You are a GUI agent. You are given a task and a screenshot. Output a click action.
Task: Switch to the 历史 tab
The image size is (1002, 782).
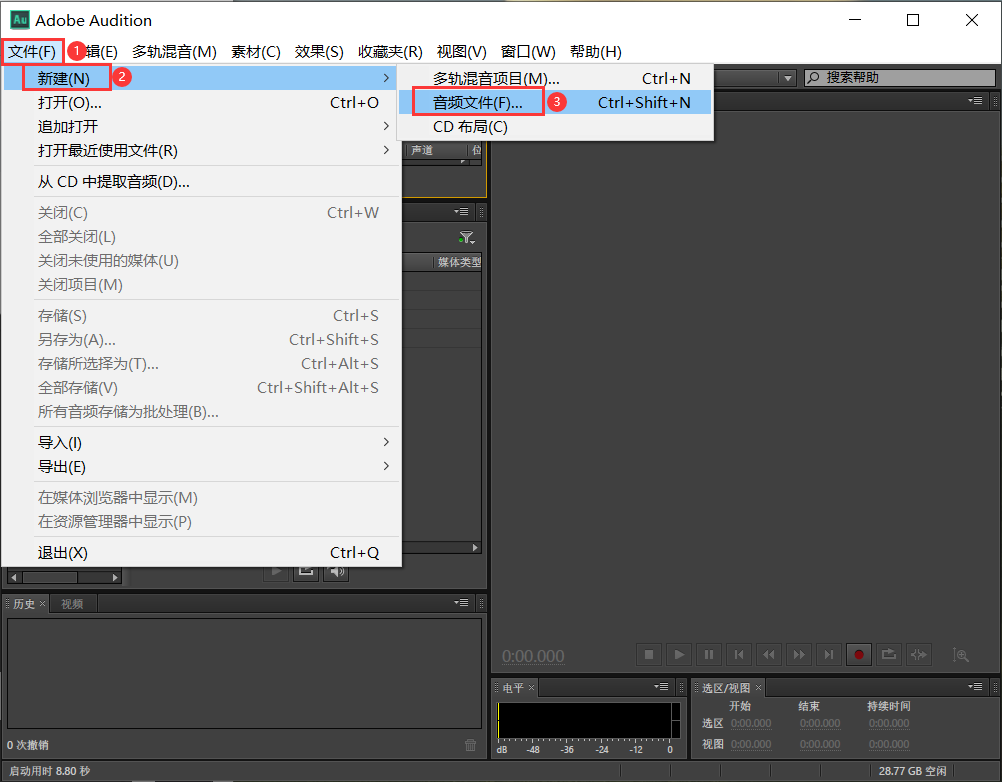pos(24,604)
